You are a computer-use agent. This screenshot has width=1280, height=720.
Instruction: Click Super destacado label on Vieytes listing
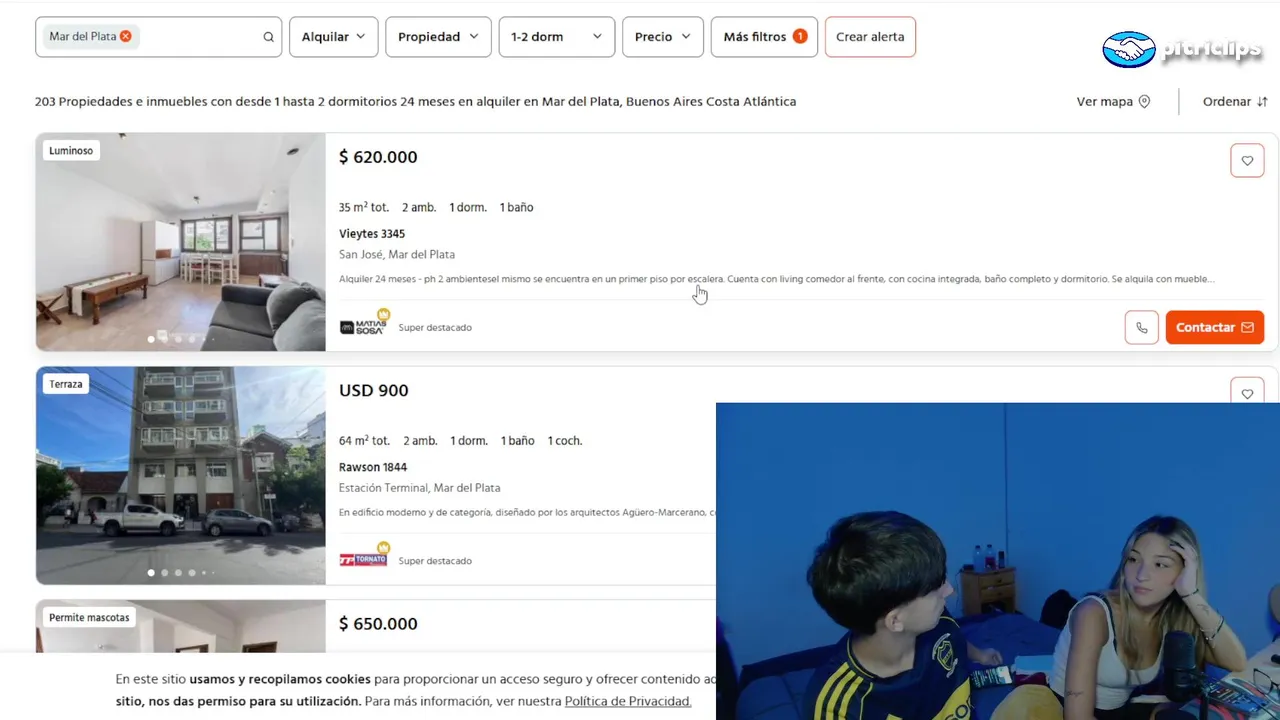(x=435, y=327)
